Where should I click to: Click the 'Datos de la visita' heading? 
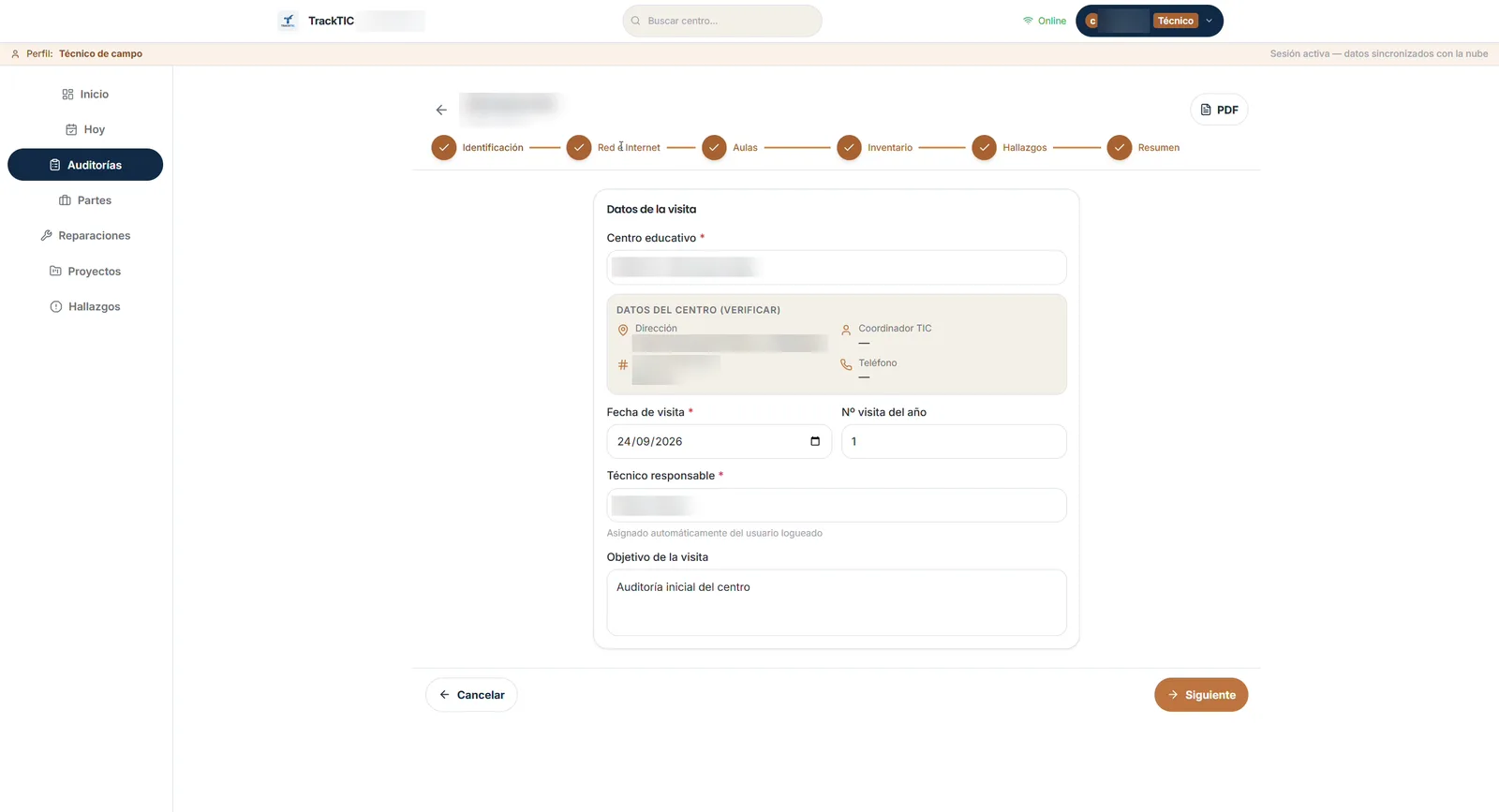click(x=651, y=210)
